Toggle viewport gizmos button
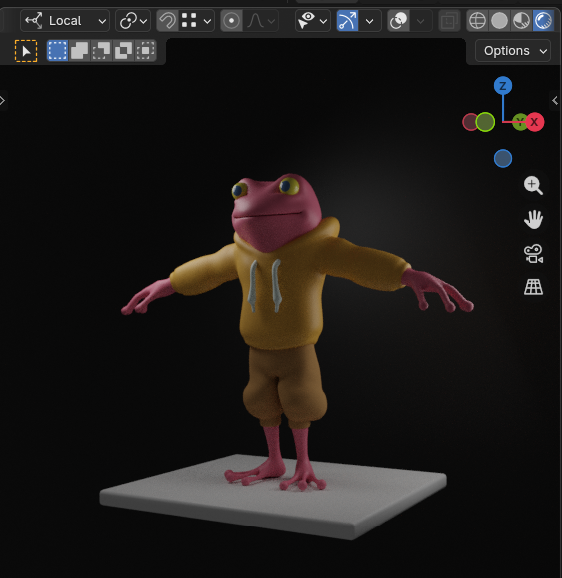 pyautogui.click(x=347, y=21)
